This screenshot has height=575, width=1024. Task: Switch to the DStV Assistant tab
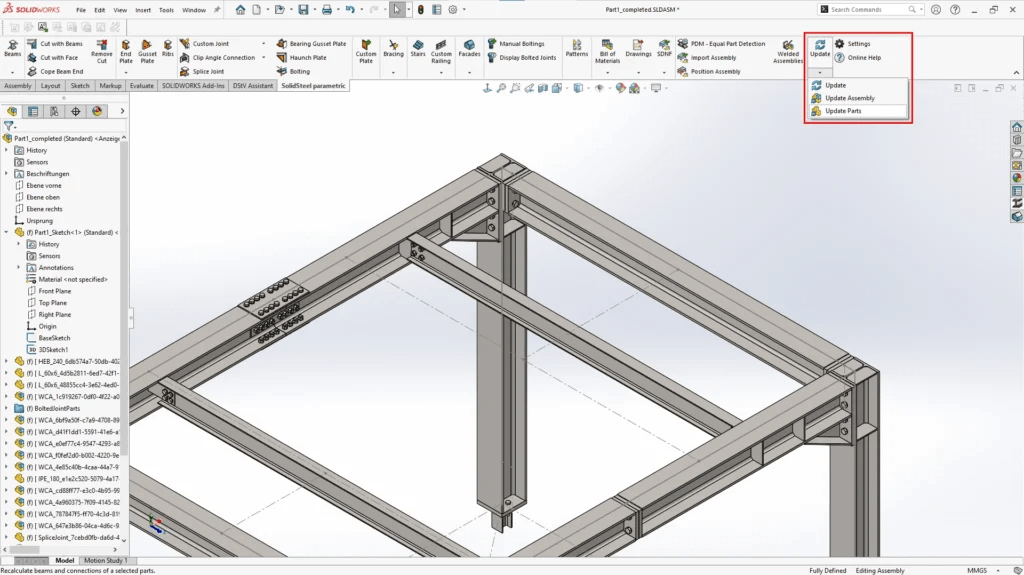point(253,86)
